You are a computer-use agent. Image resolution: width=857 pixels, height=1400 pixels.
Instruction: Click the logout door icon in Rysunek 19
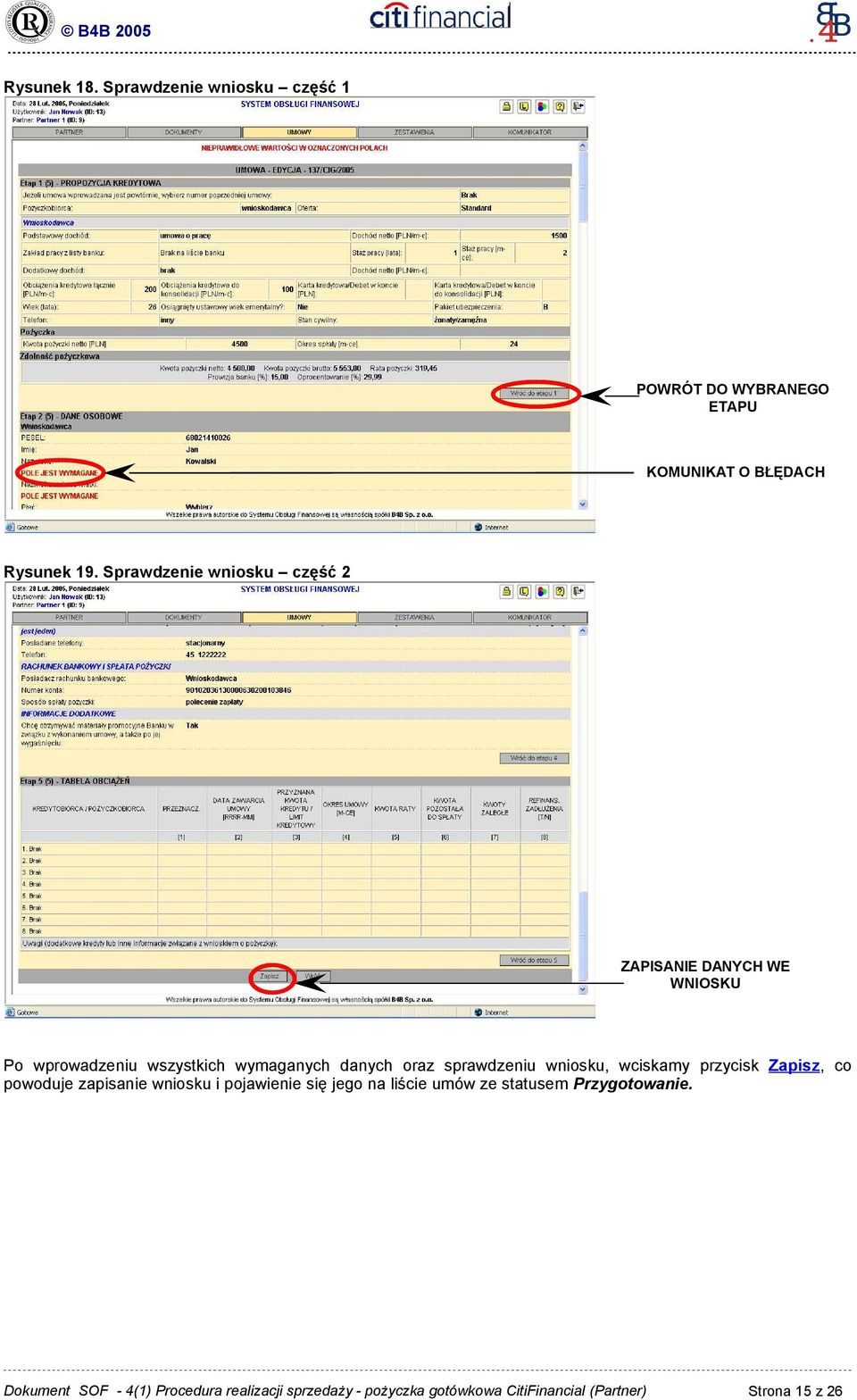point(578,591)
